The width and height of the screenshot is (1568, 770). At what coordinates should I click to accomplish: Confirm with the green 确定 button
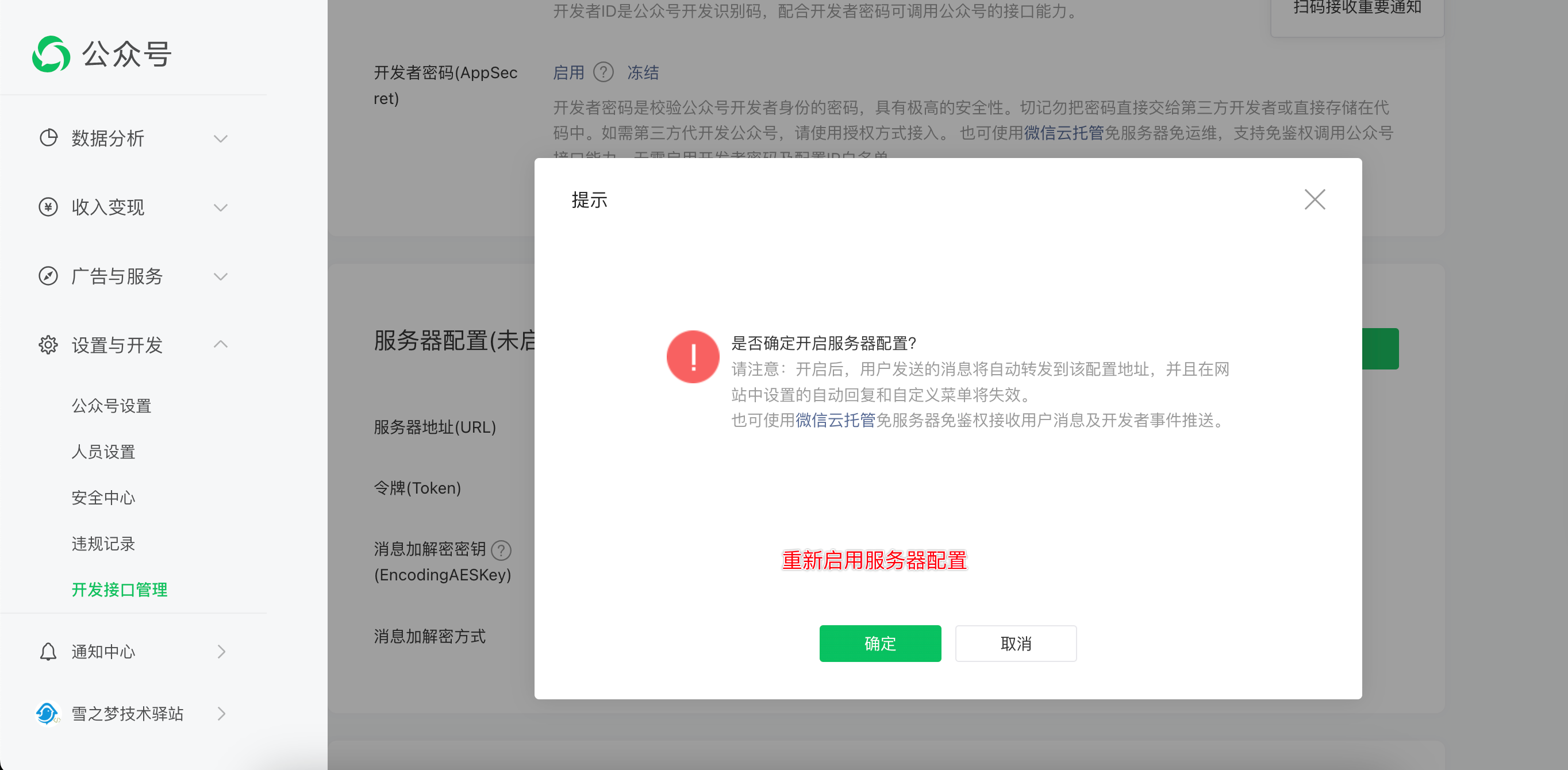point(879,644)
